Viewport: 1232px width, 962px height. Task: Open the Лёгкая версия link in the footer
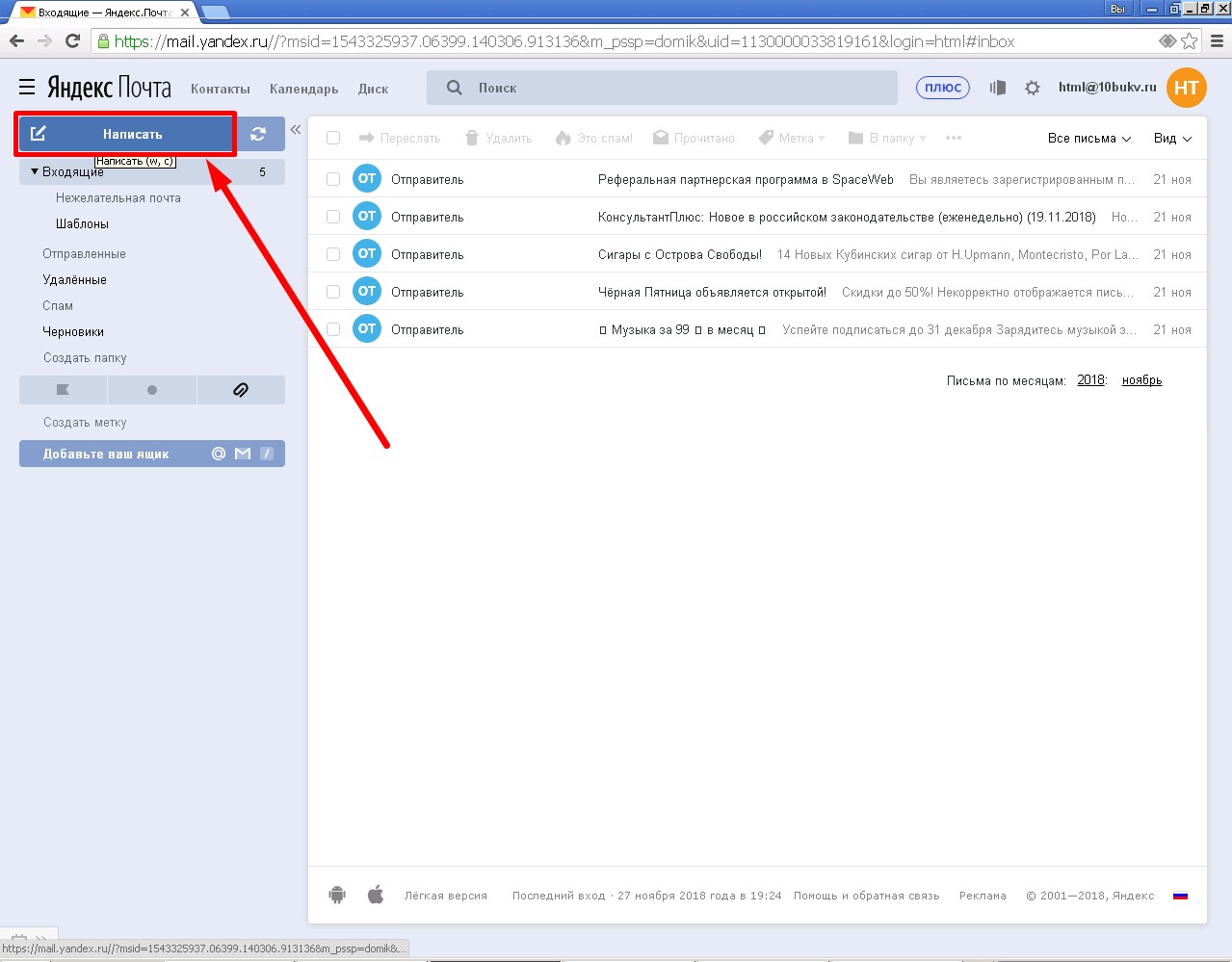pos(446,896)
